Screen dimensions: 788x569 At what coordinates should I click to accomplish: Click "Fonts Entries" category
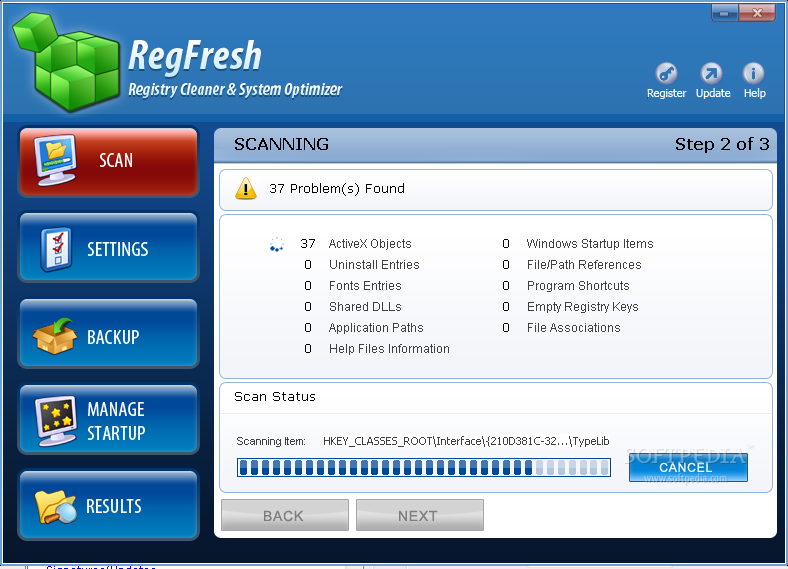coord(365,286)
